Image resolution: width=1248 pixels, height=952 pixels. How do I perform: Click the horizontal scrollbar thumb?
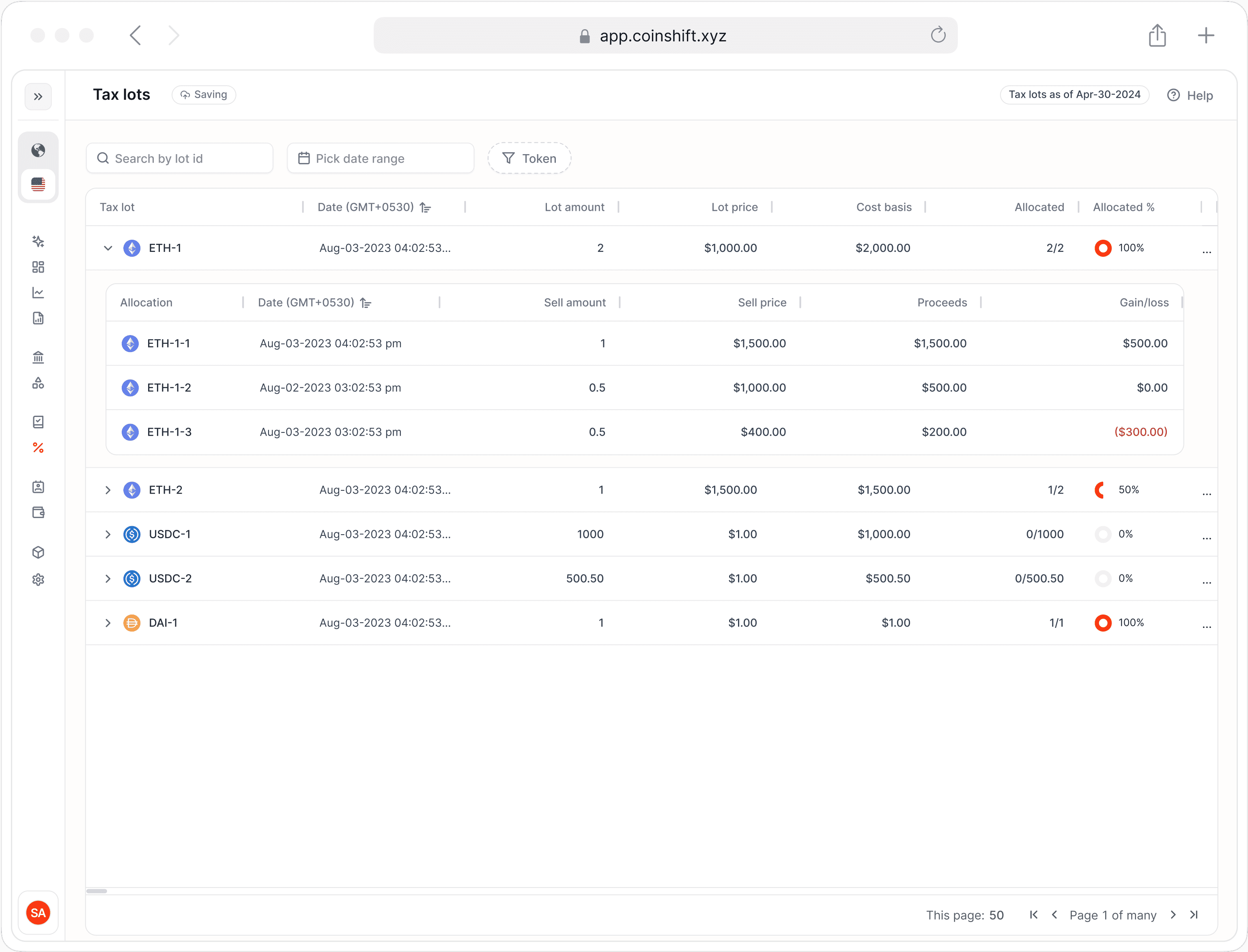click(x=97, y=891)
